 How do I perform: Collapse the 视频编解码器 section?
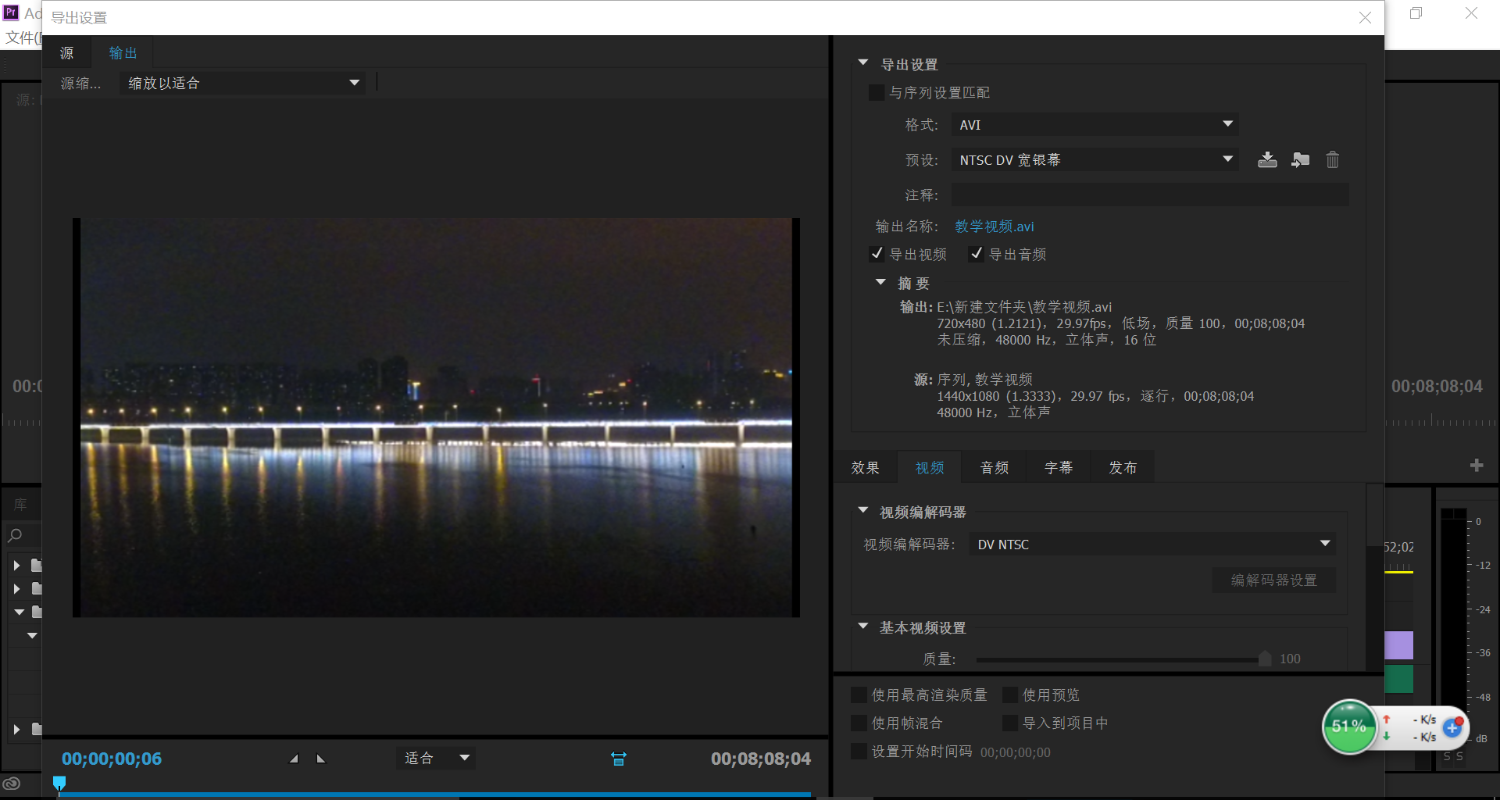[863, 510]
